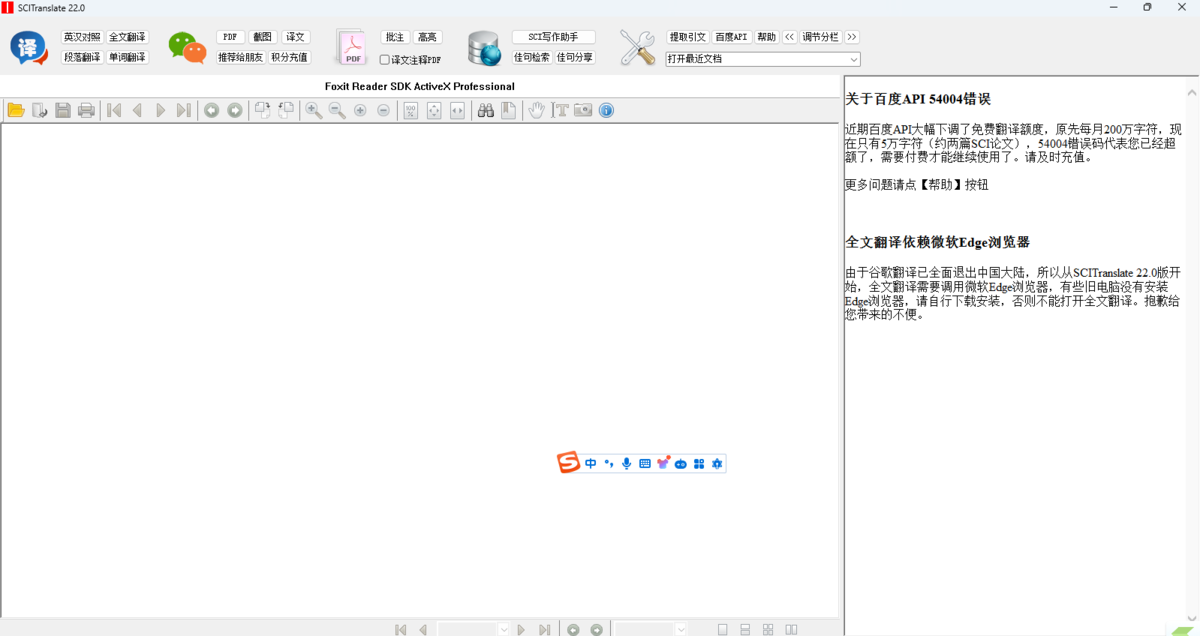Click the blue translate logo icon
Screen dimensions: 1200x636
point(28,48)
